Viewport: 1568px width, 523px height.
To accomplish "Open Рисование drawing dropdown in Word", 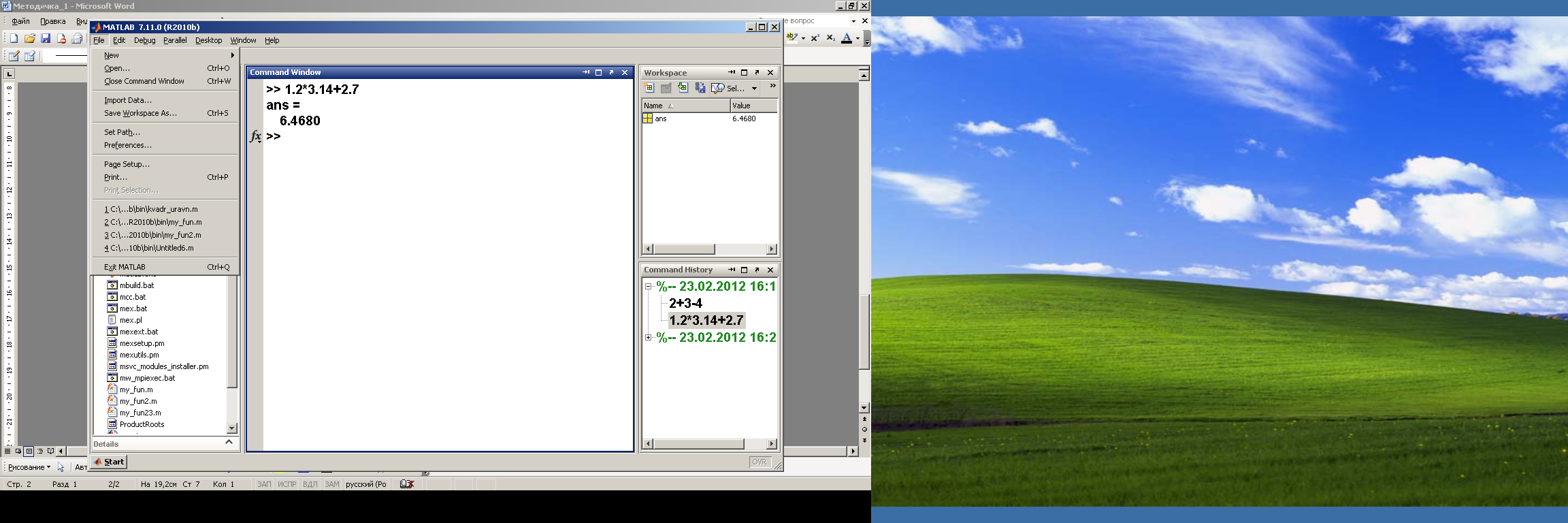I will 29,467.
